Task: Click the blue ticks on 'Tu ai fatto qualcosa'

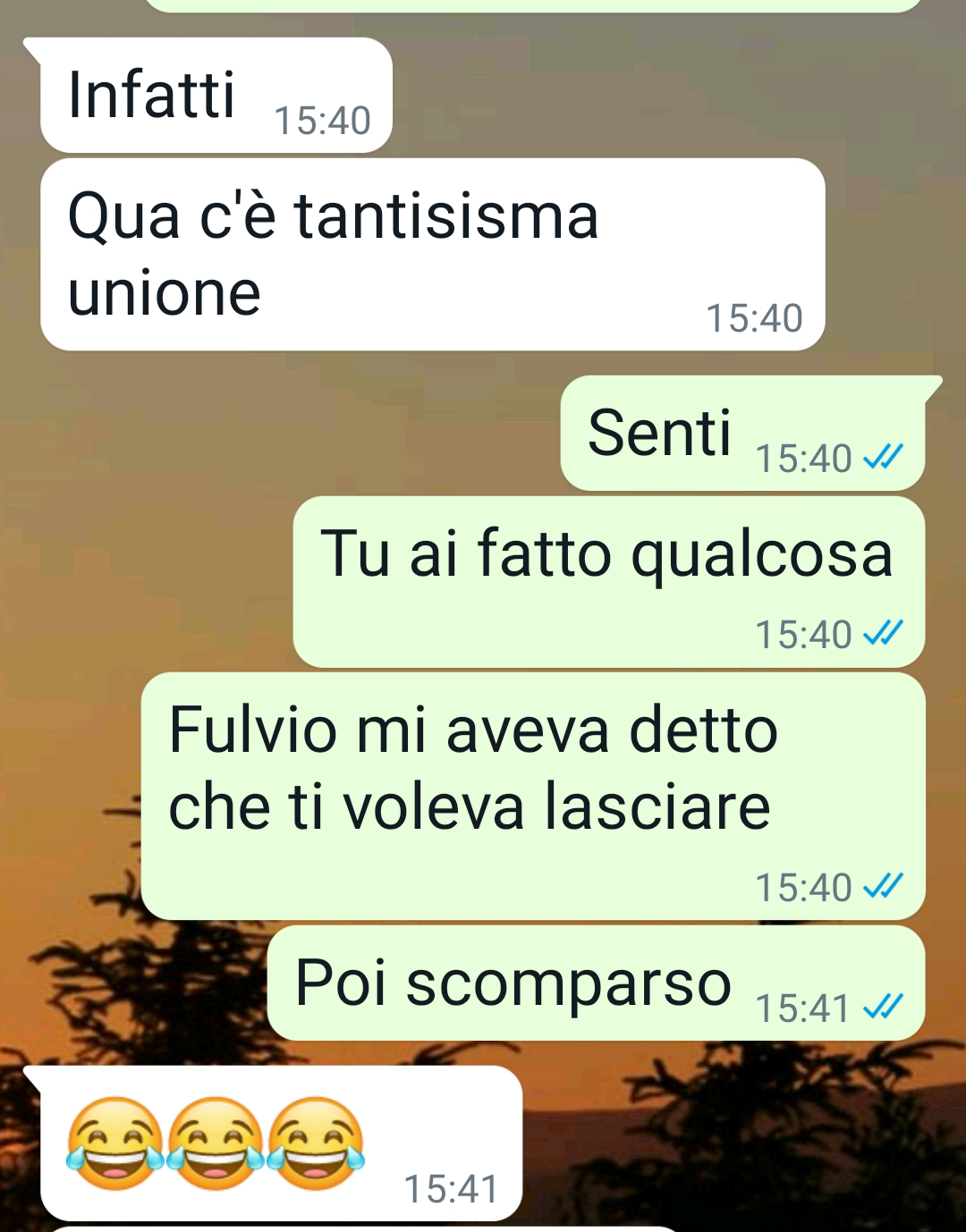Action: coord(883,634)
